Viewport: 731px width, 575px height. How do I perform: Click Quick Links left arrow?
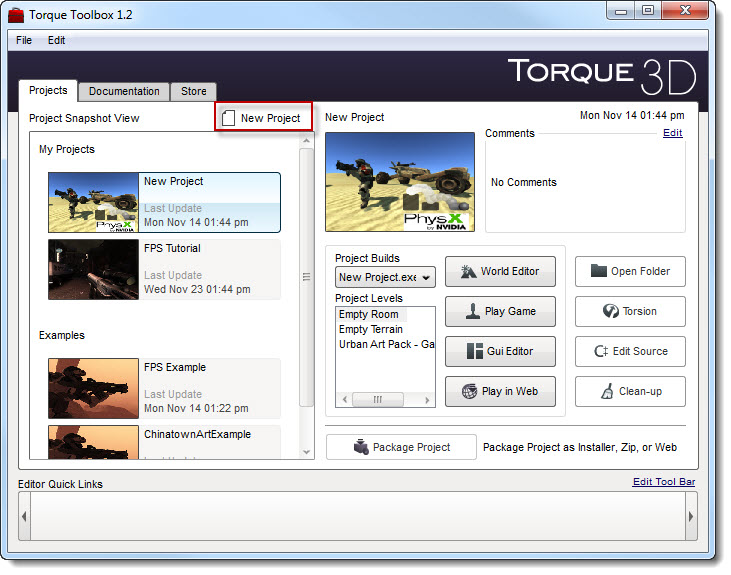[24, 516]
